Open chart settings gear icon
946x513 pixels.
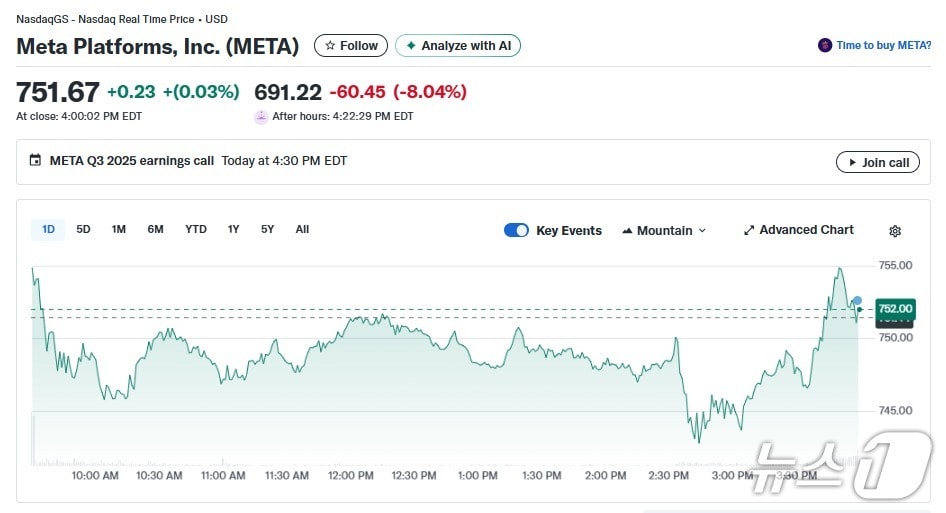(895, 231)
